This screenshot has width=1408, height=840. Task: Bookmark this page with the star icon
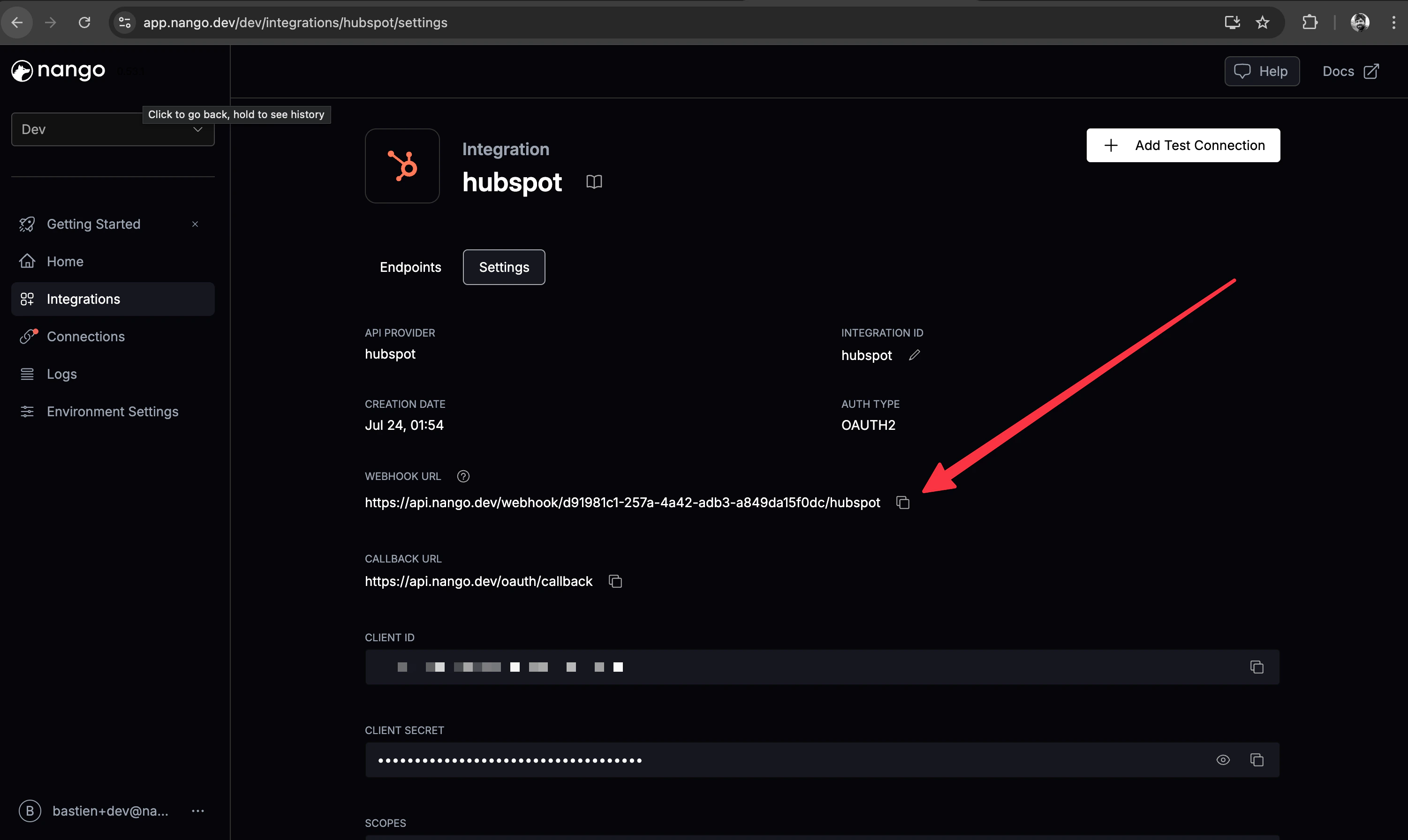(x=1263, y=22)
